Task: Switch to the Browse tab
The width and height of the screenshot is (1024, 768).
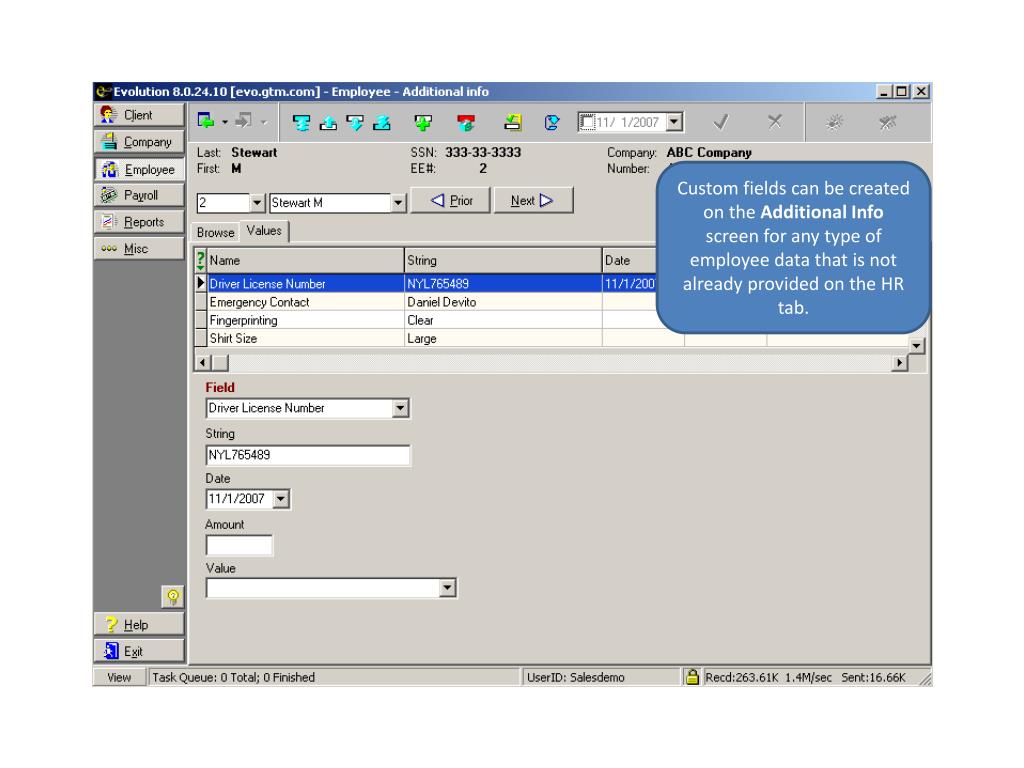Action: [x=216, y=232]
